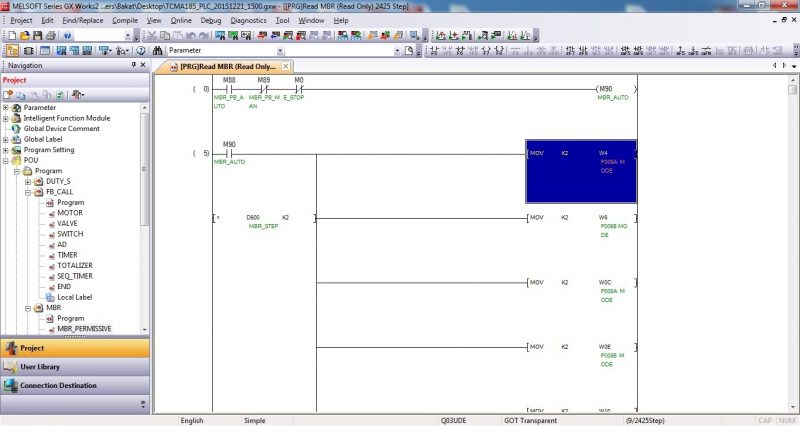This screenshot has height=426, width=800.
Task: Click the Save project icon
Action: click(x=38, y=35)
